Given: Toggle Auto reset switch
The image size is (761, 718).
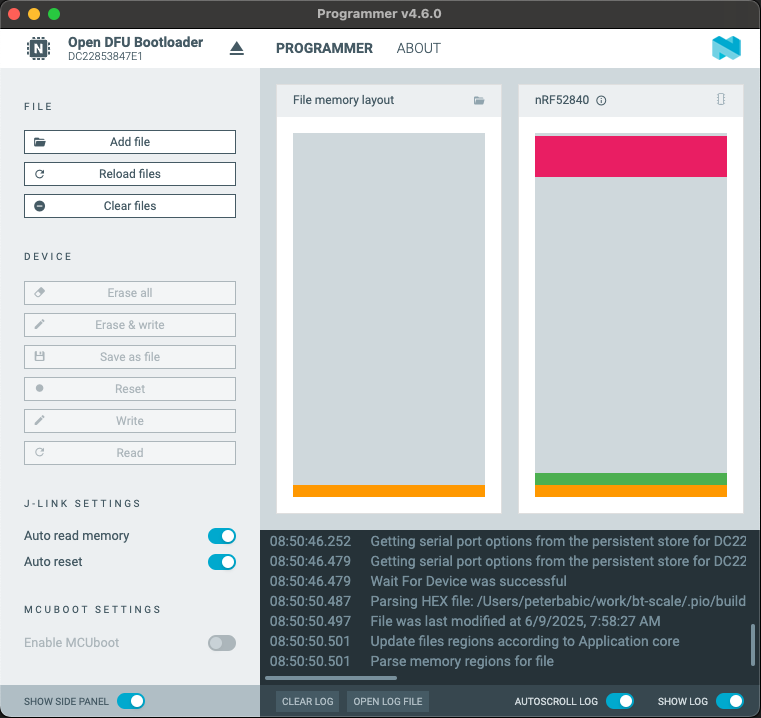Looking at the screenshot, I should point(222,562).
